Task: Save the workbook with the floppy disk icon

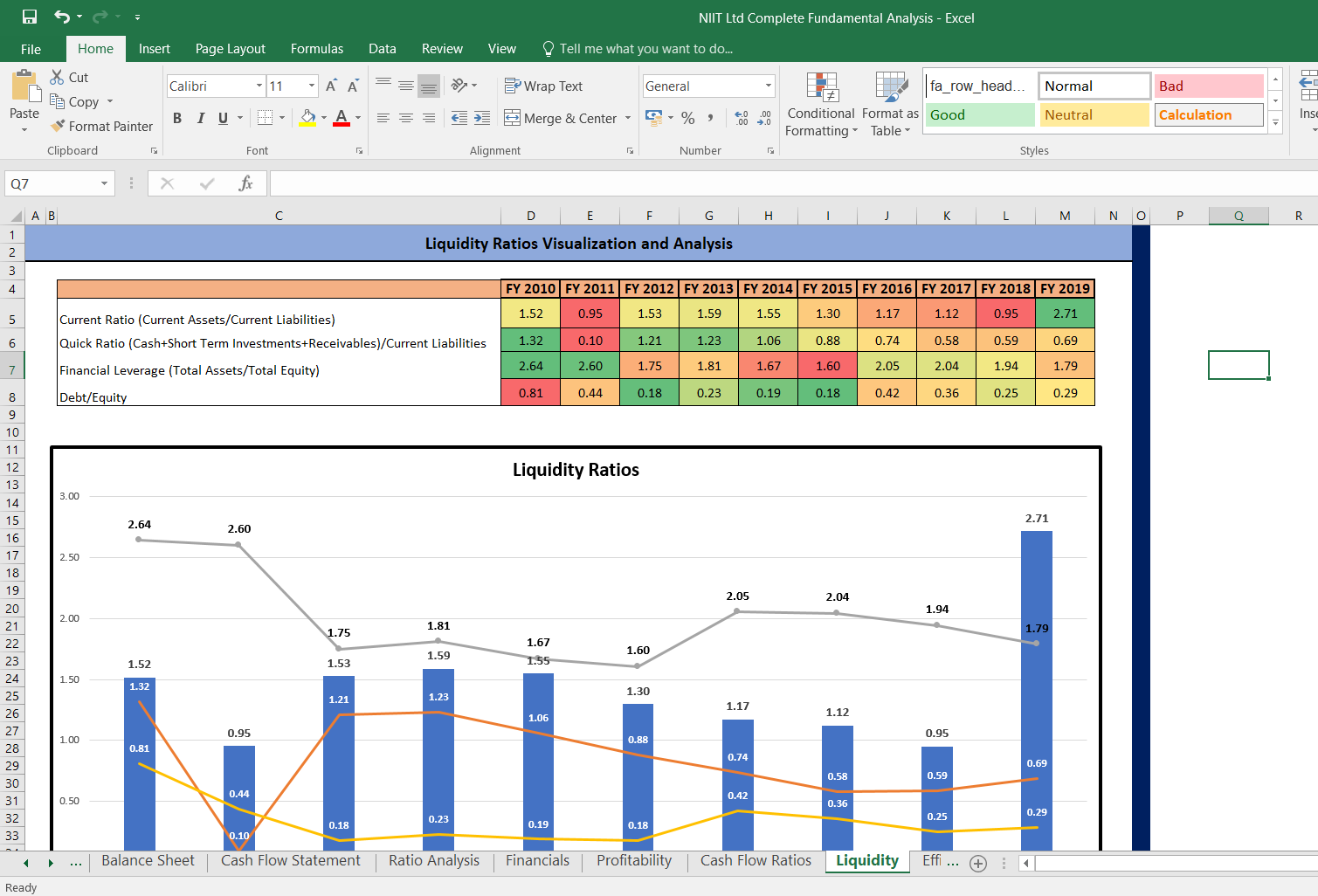Action: [x=30, y=17]
